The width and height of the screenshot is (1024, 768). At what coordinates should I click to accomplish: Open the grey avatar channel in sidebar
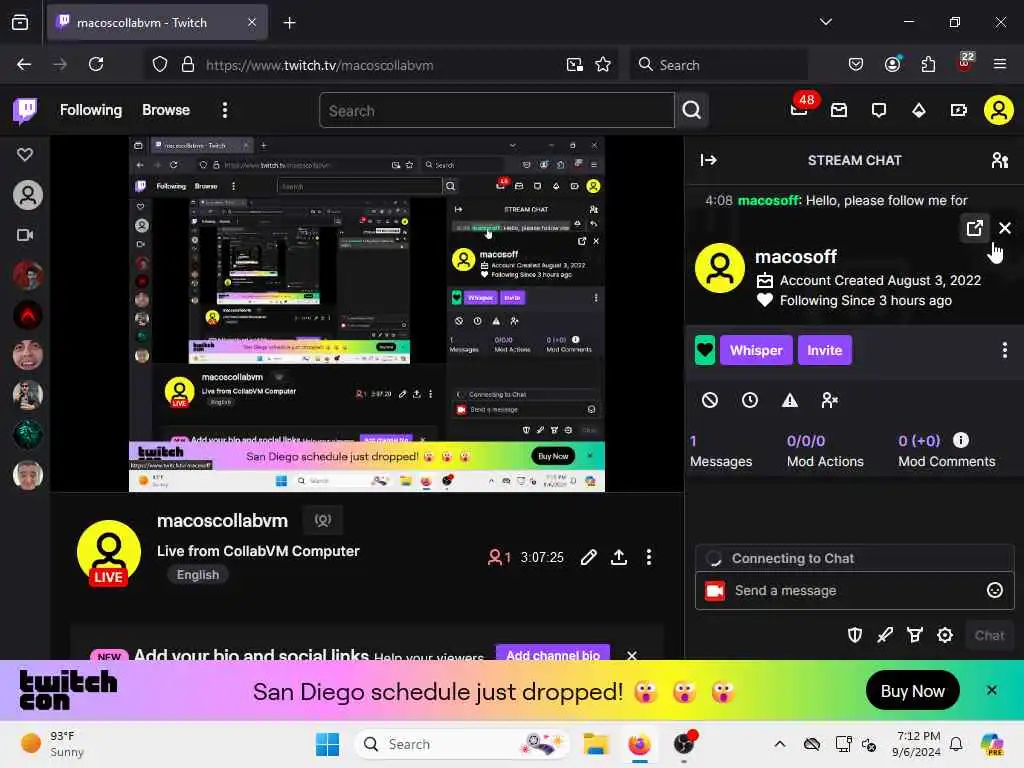point(28,195)
